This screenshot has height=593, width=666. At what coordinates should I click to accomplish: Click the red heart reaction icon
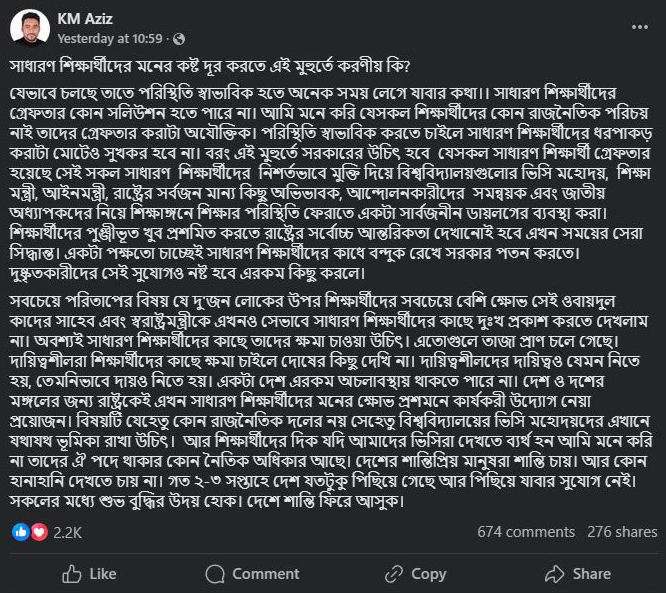[x=39, y=532]
